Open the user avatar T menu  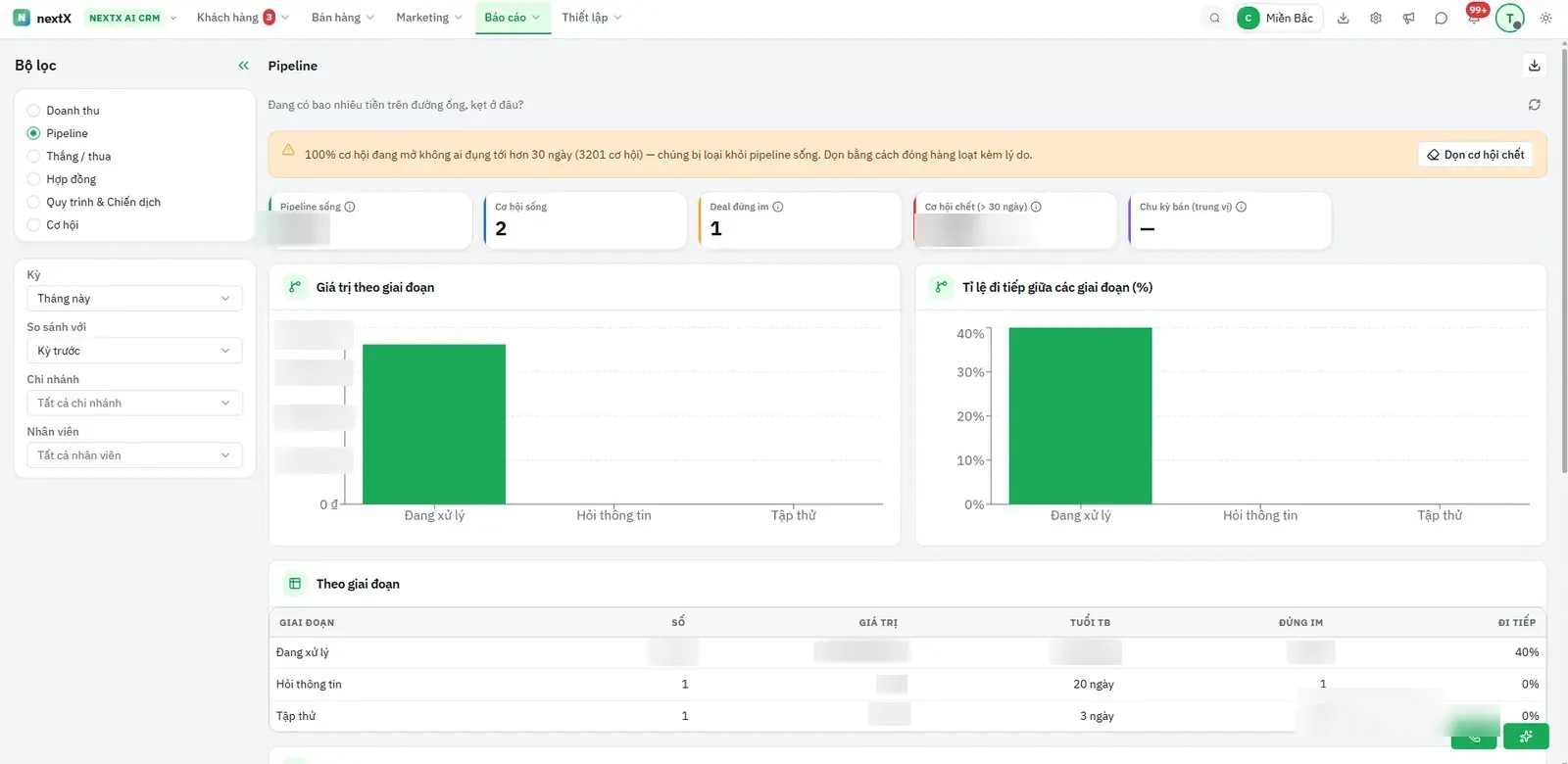point(1510,18)
